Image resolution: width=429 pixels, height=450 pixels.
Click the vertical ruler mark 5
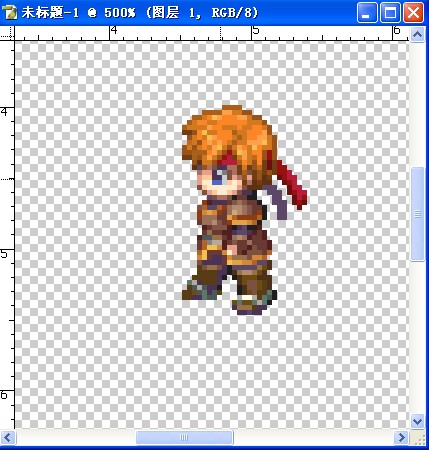click(x=4, y=254)
